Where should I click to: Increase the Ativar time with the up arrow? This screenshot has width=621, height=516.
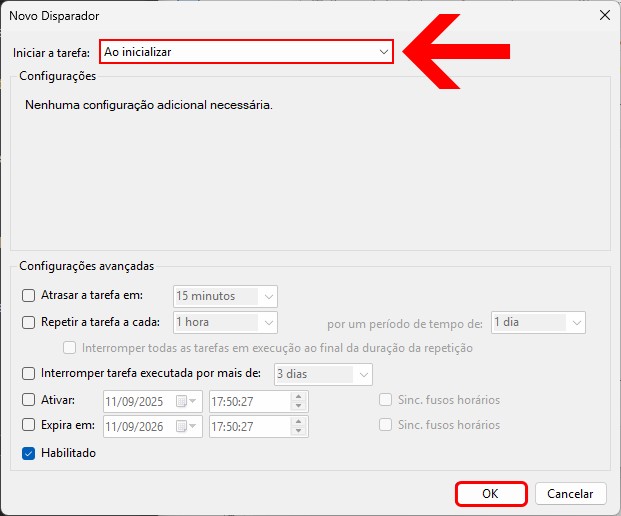299,397
